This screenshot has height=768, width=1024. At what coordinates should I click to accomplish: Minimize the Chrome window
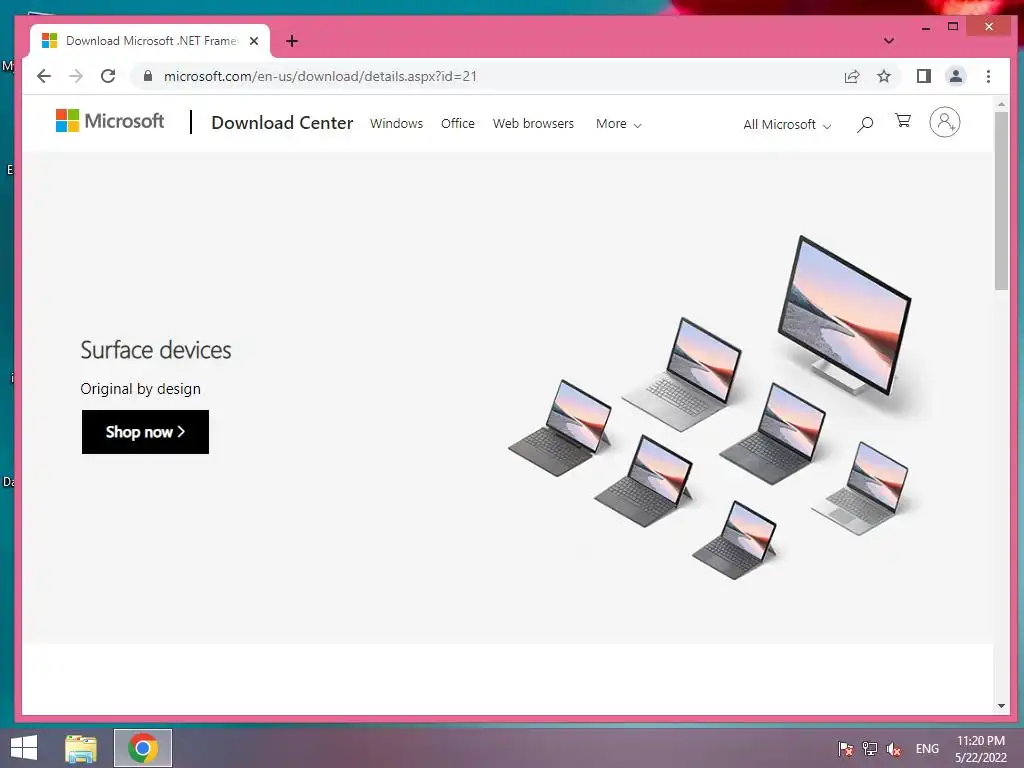pos(925,27)
